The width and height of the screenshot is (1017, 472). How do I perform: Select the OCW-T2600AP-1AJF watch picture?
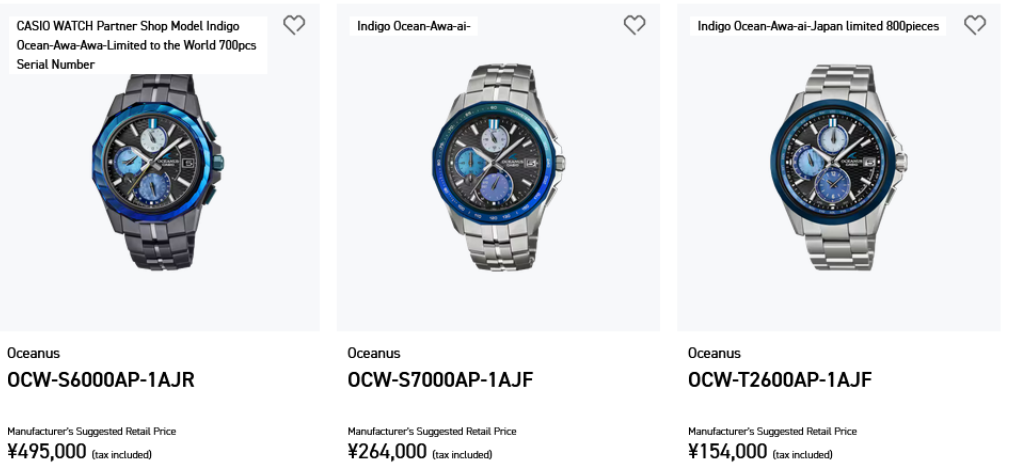pyautogui.click(x=838, y=165)
